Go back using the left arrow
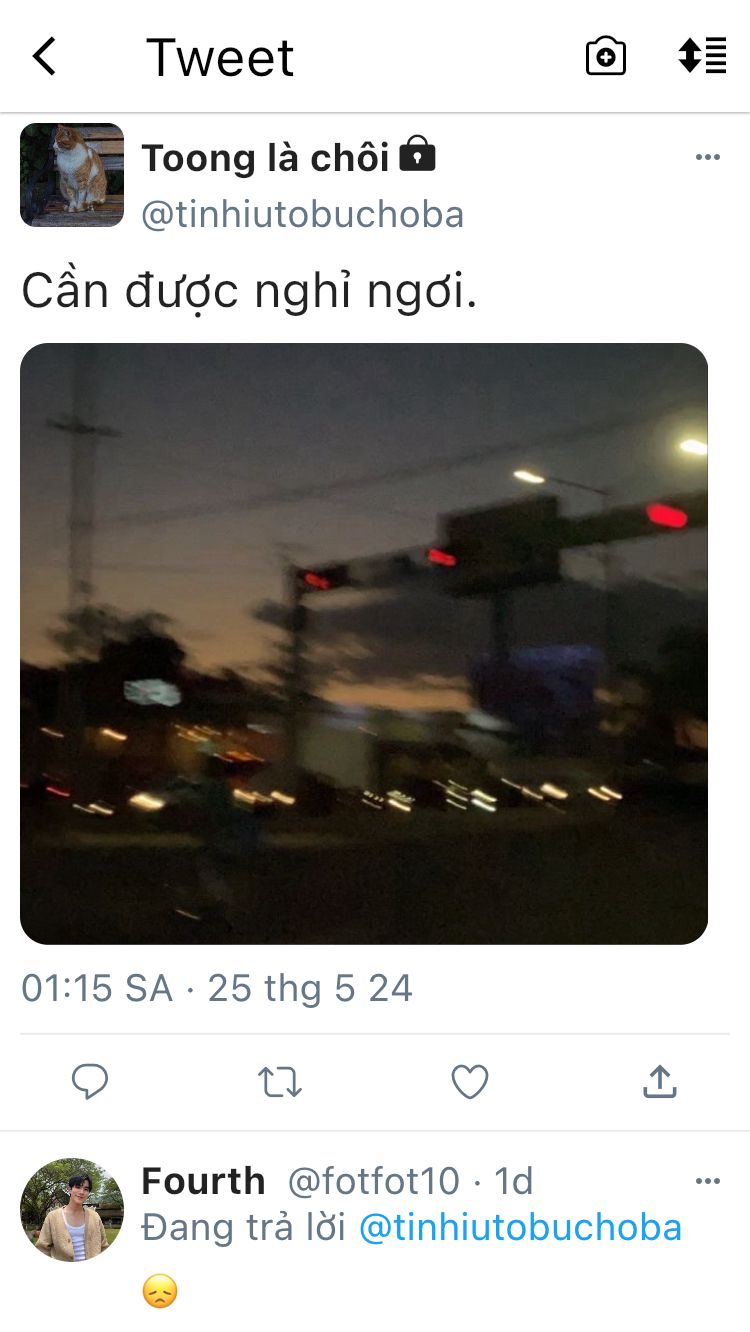750x1332 pixels. click(x=44, y=57)
